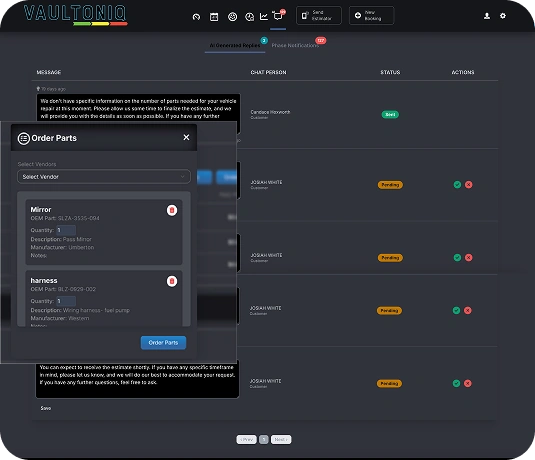
Task: Approve the third JOSIAH WHITE pending reply
Action: click(457, 311)
